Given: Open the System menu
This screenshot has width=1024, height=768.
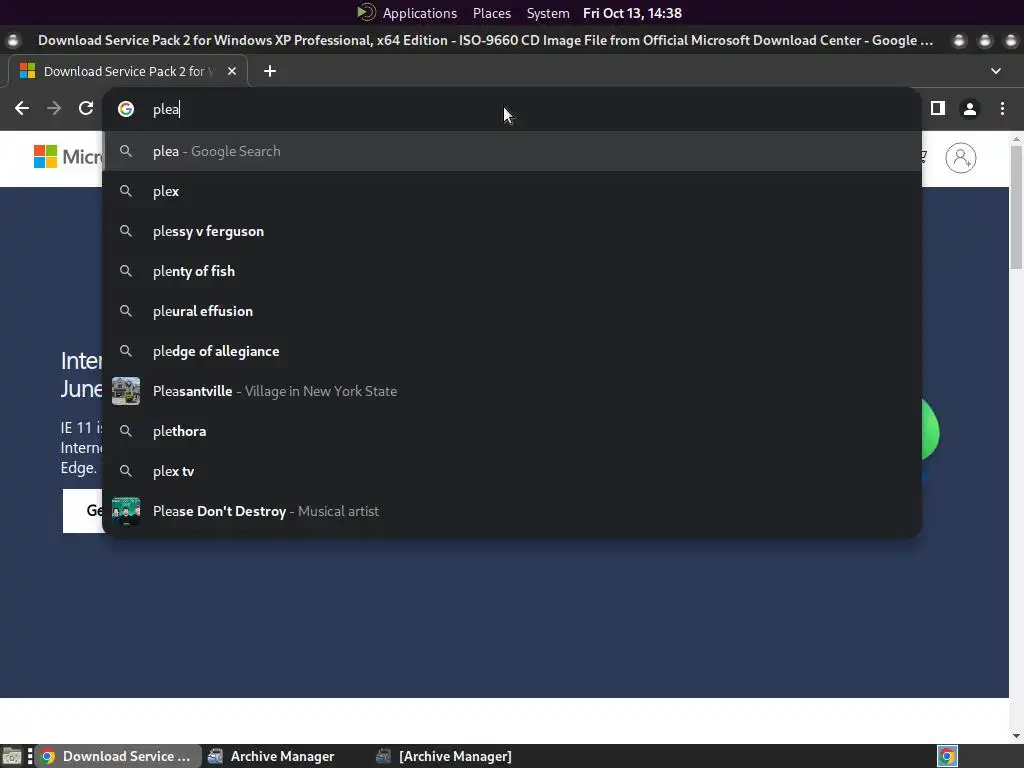Looking at the screenshot, I should [548, 13].
